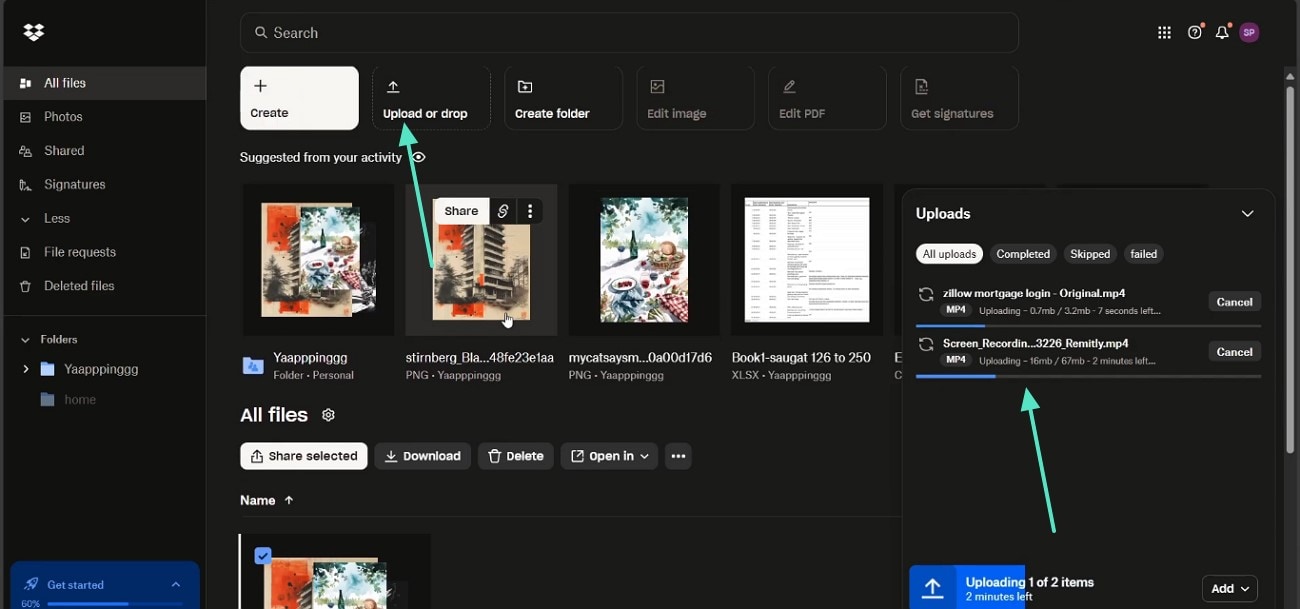Select the All uploads filter

click(x=949, y=254)
